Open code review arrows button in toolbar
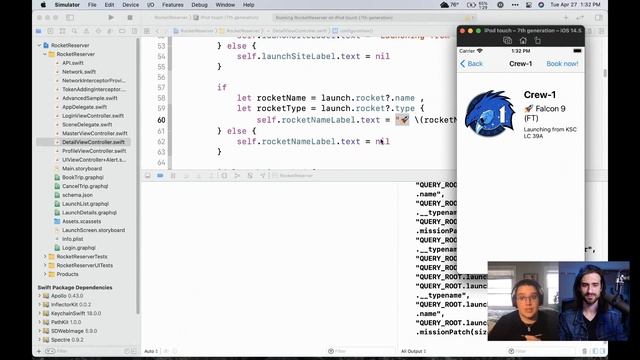The height and width of the screenshot is (360, 640). [x=580, y=18]
